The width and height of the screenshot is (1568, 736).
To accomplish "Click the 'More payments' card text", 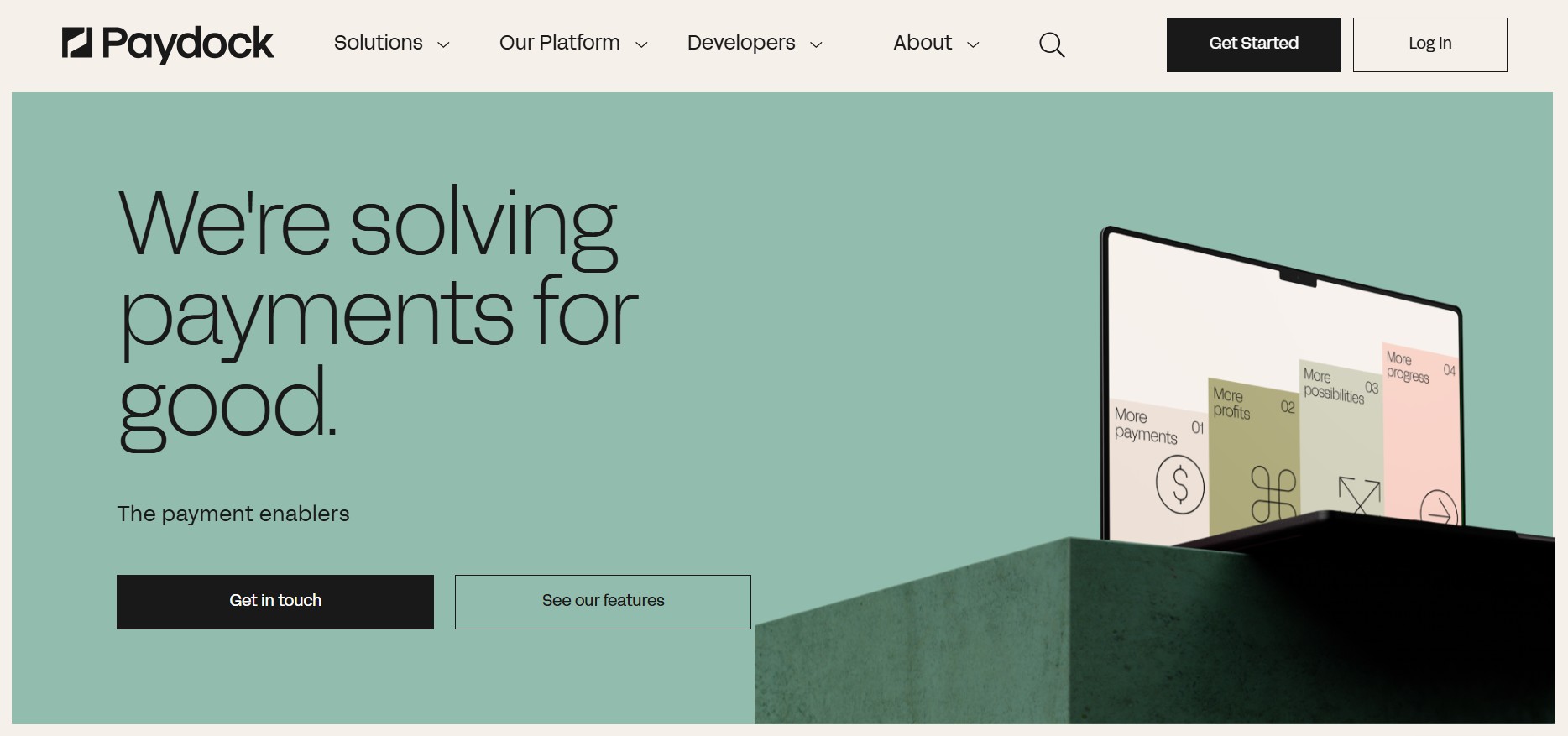I will 1146,425.
